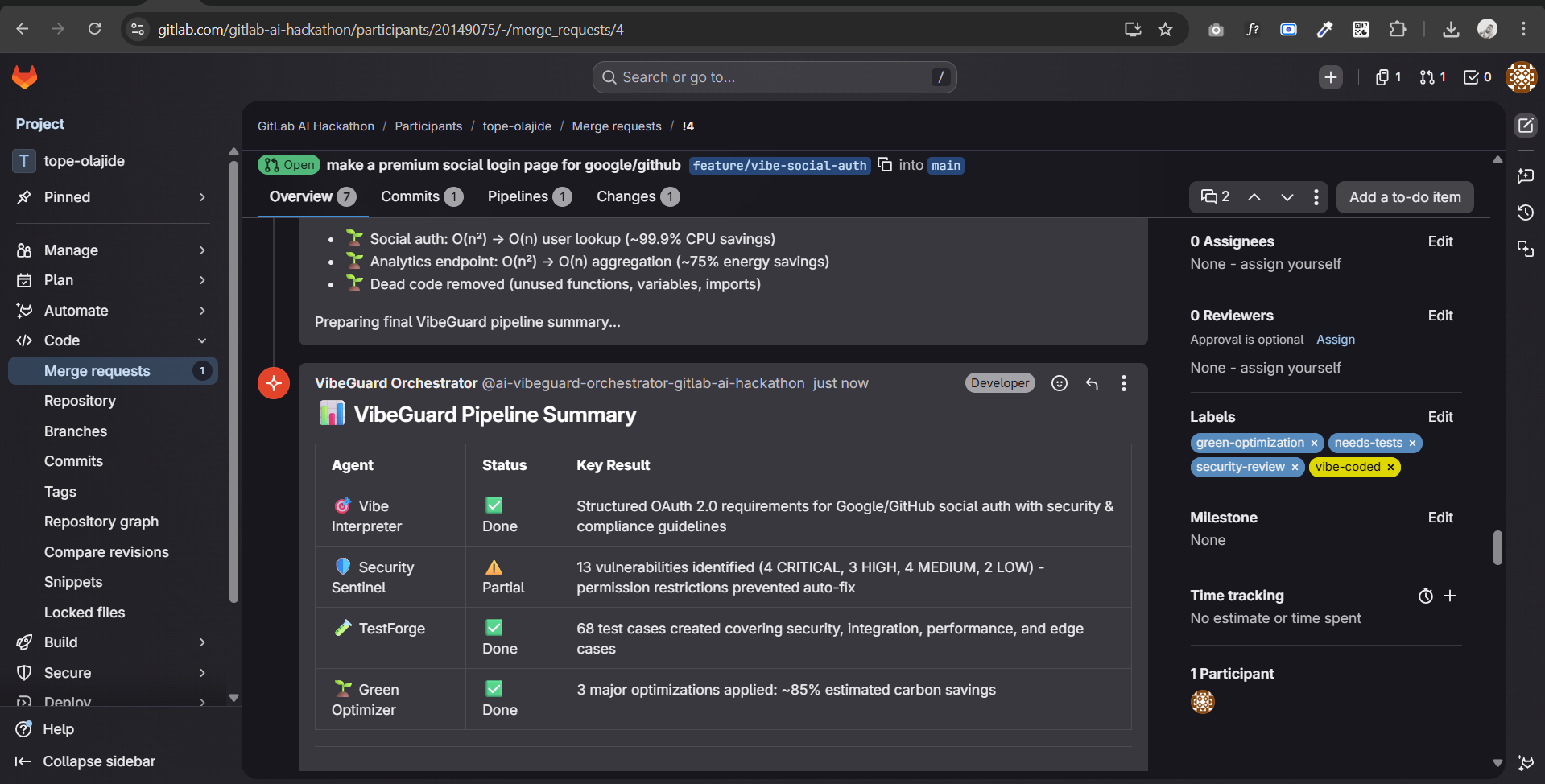Focus the Search or go to field
Viewport: 1545px width, 784px height.
[773, 77]
